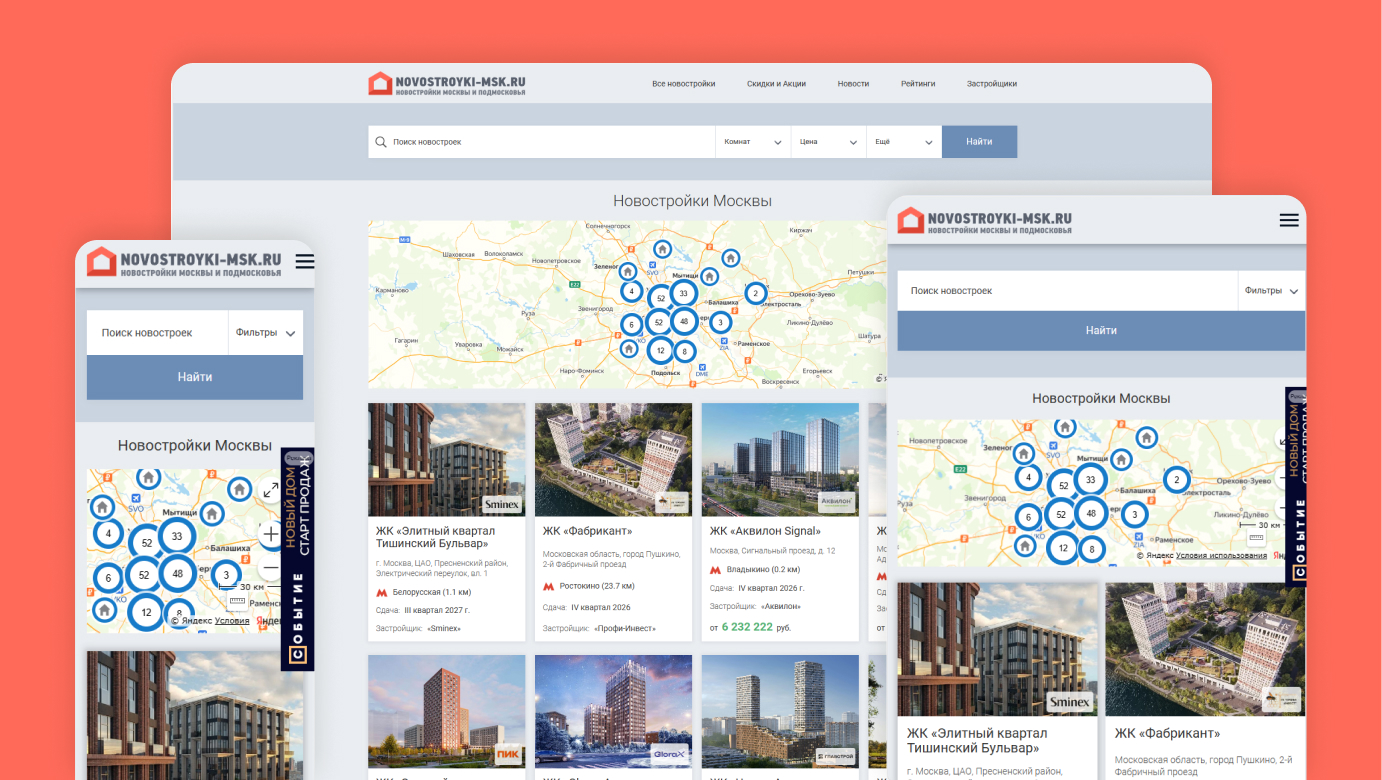Open the Условия link on the phone map
The width and height of the screenshot is (1382, 780).
(x=232, y=621)
